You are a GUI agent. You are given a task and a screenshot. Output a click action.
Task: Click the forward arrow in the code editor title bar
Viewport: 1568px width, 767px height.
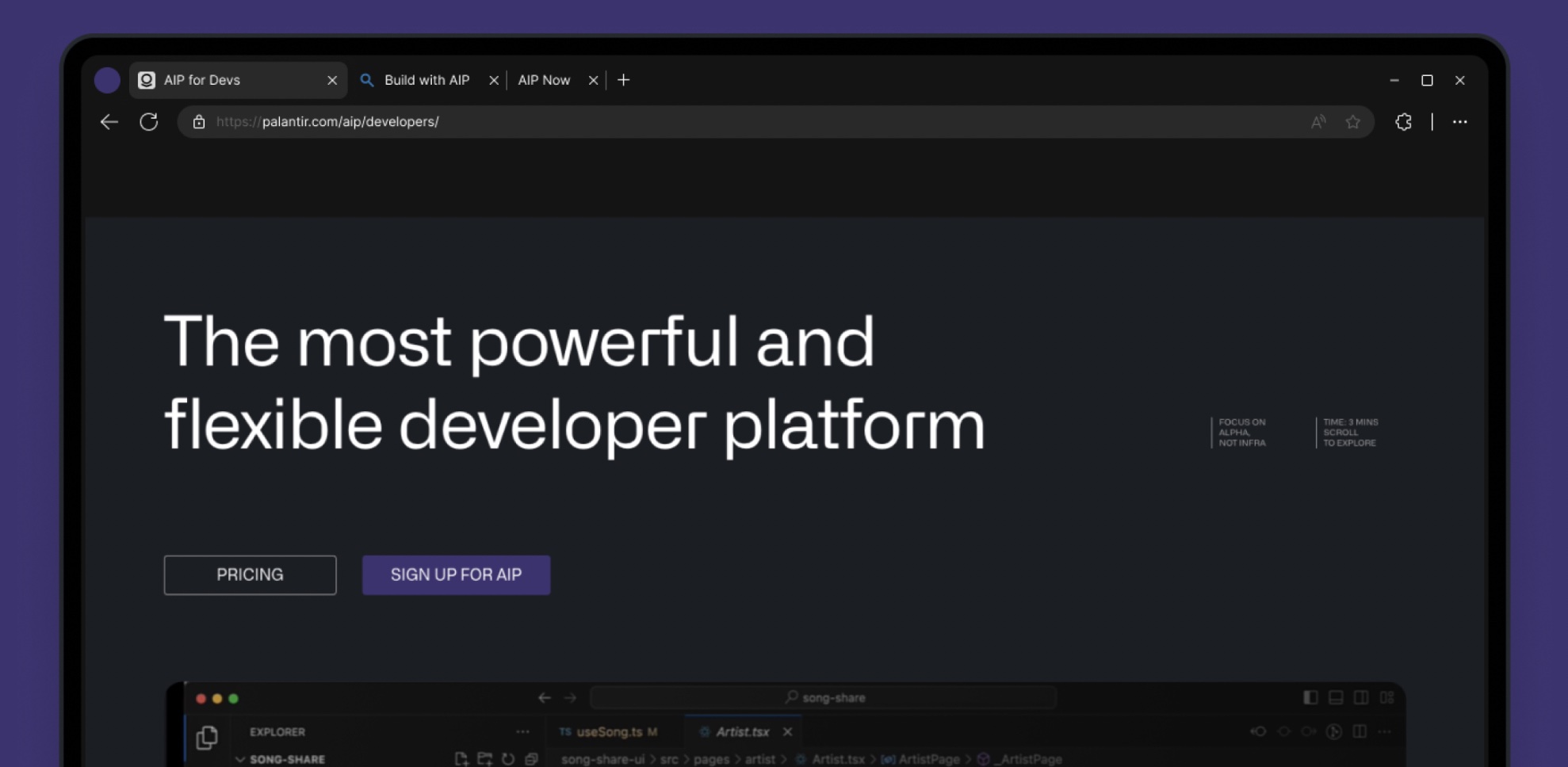coord(570,698)
